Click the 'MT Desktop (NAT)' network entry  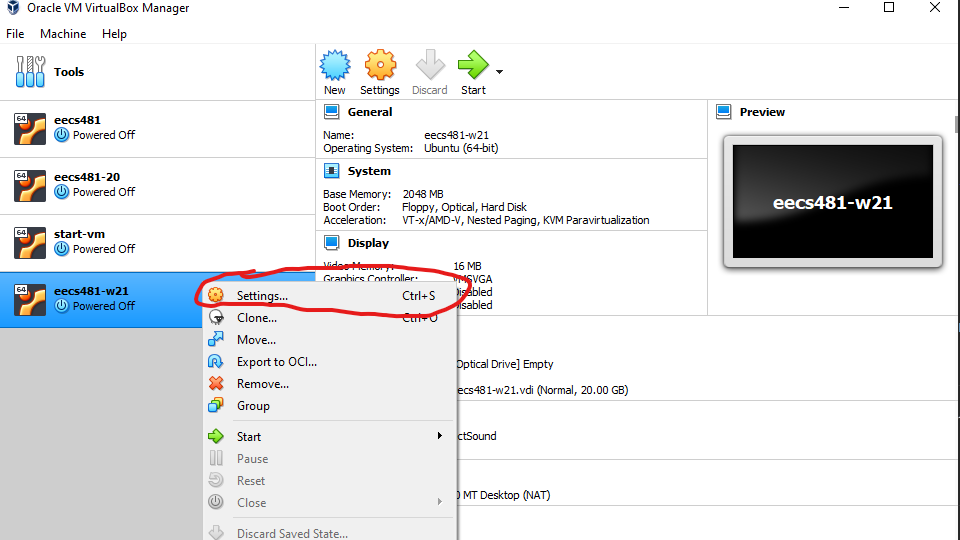(506, 495)
